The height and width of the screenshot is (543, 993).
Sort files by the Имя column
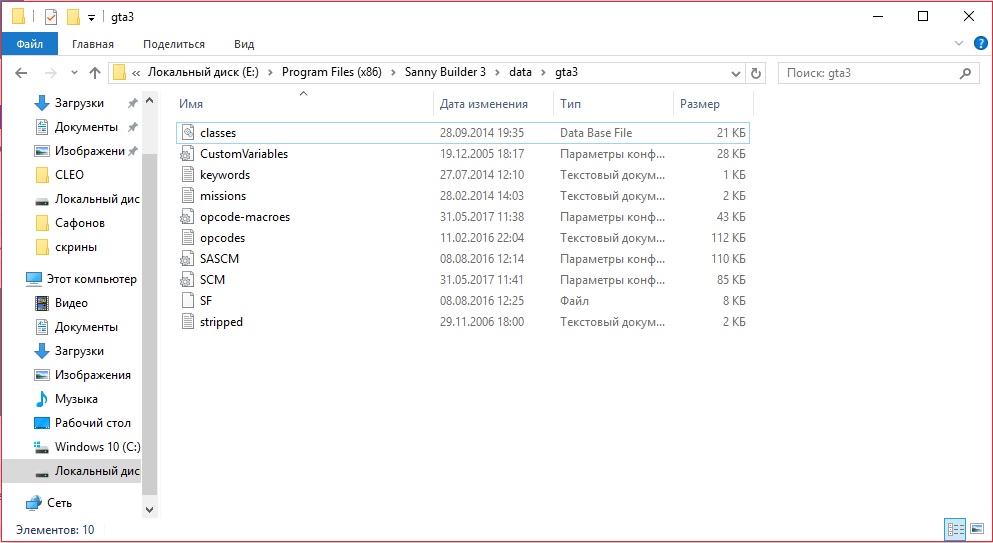click(304, 104)
